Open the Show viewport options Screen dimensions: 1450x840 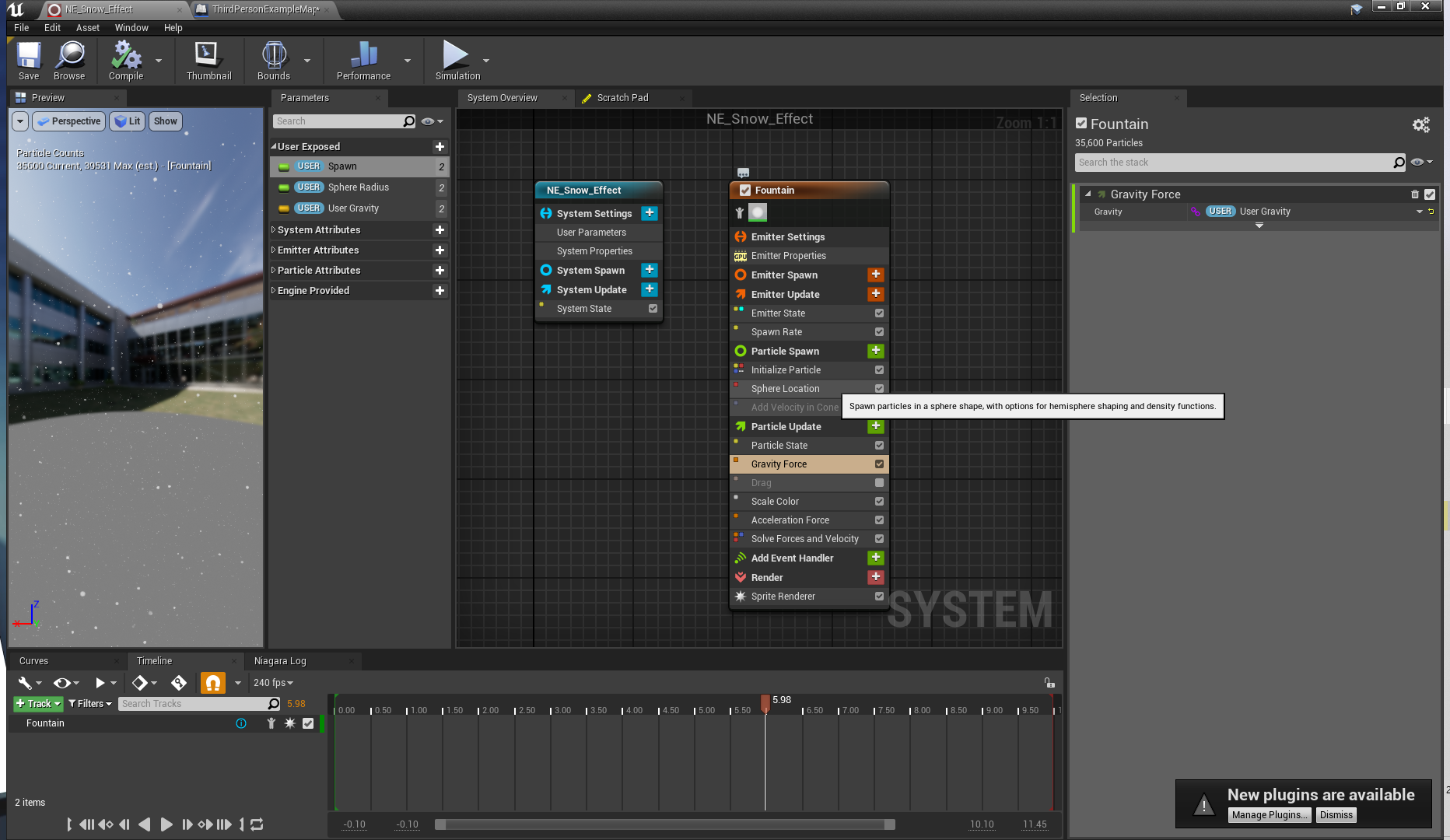click(165, 121)
